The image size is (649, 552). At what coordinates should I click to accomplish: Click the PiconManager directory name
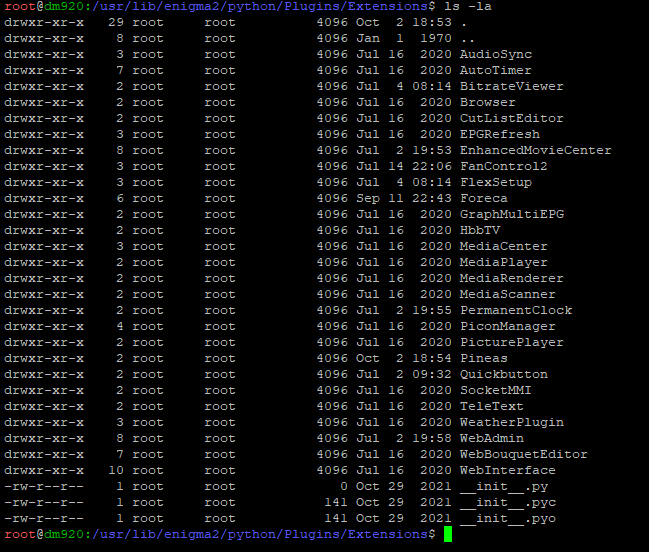[x=507, y=326]
